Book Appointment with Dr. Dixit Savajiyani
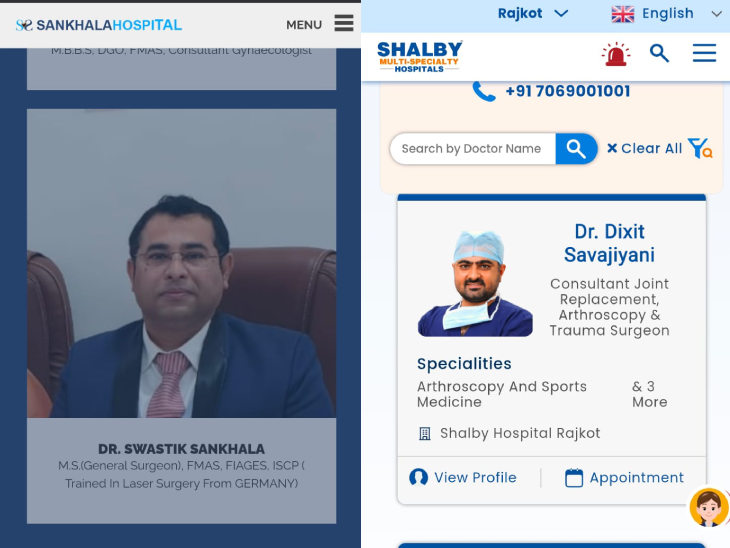The height and width of the screenshot is (548, 730). pyautogui.click(x=624, y=478)
